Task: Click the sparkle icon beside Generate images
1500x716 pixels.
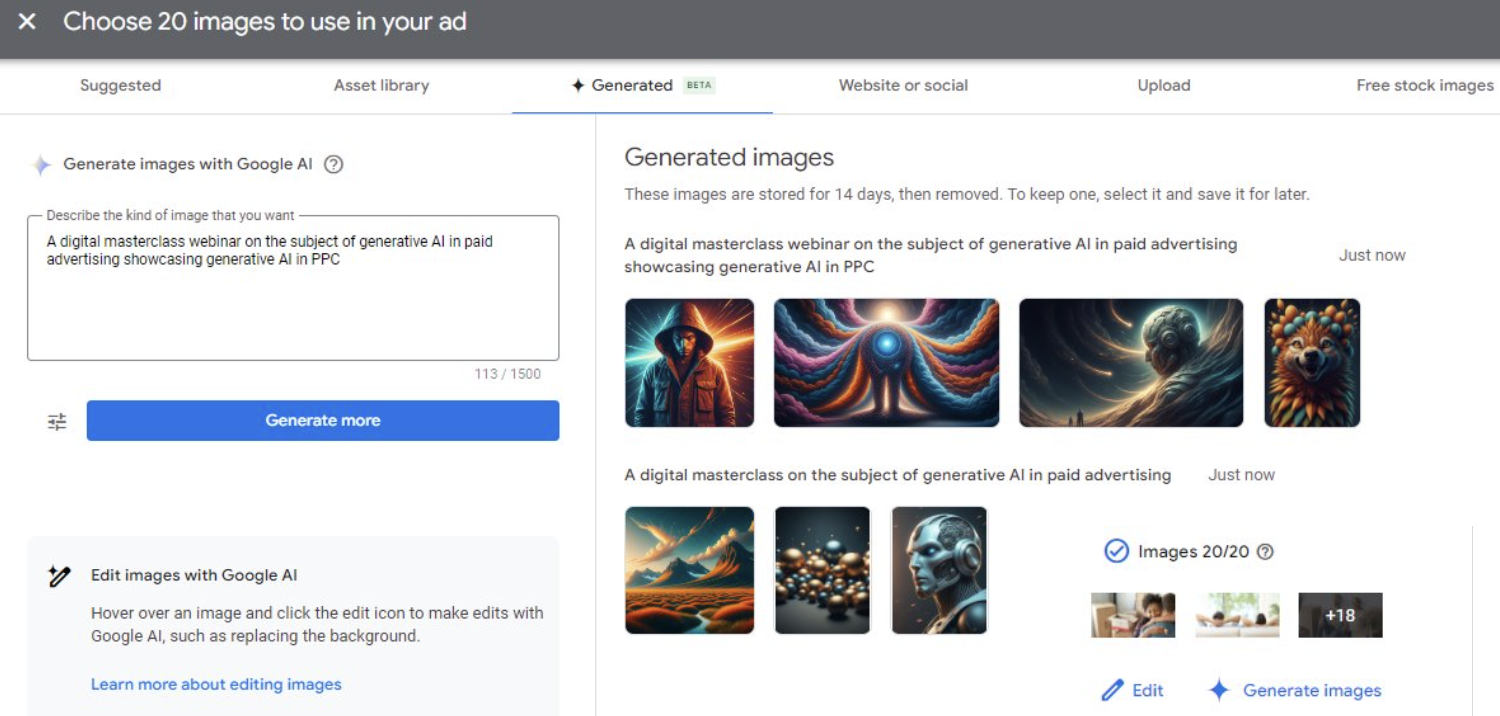Action: [x=1221, y=690]
